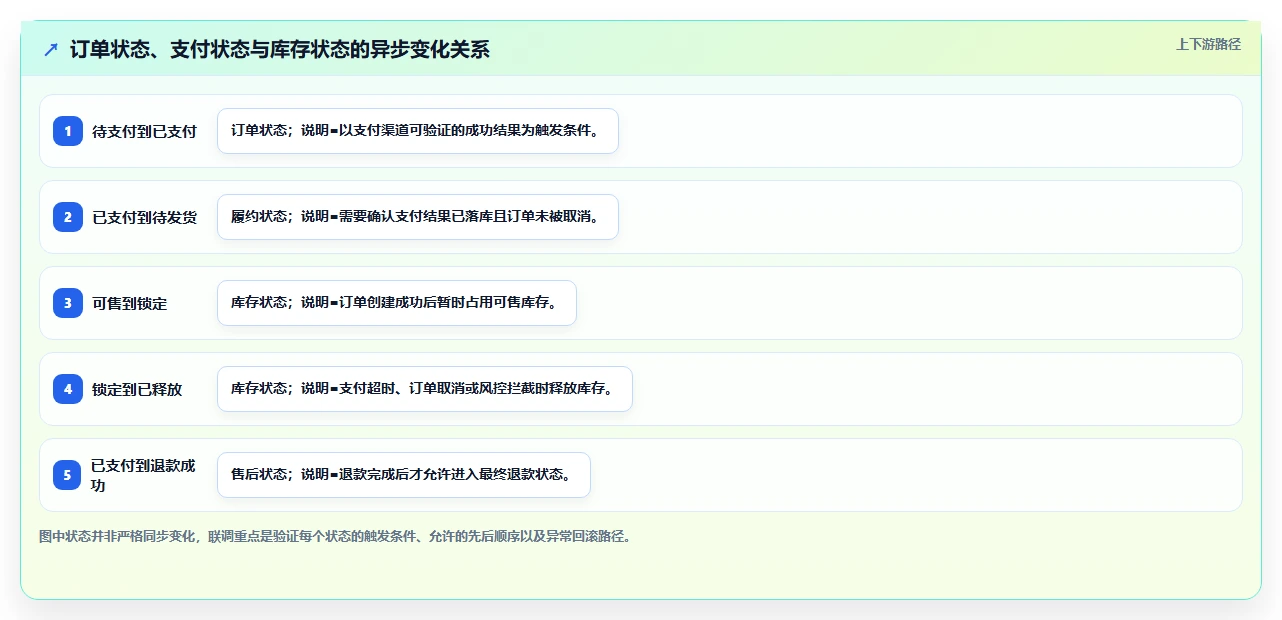Click the arrow icon beside the title
1282x620 pixels.
tap(51, 49)
